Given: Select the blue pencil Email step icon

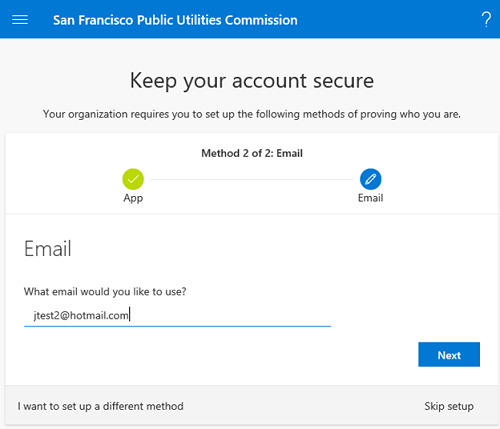Looking at the screenshot, I should [370, 179].
